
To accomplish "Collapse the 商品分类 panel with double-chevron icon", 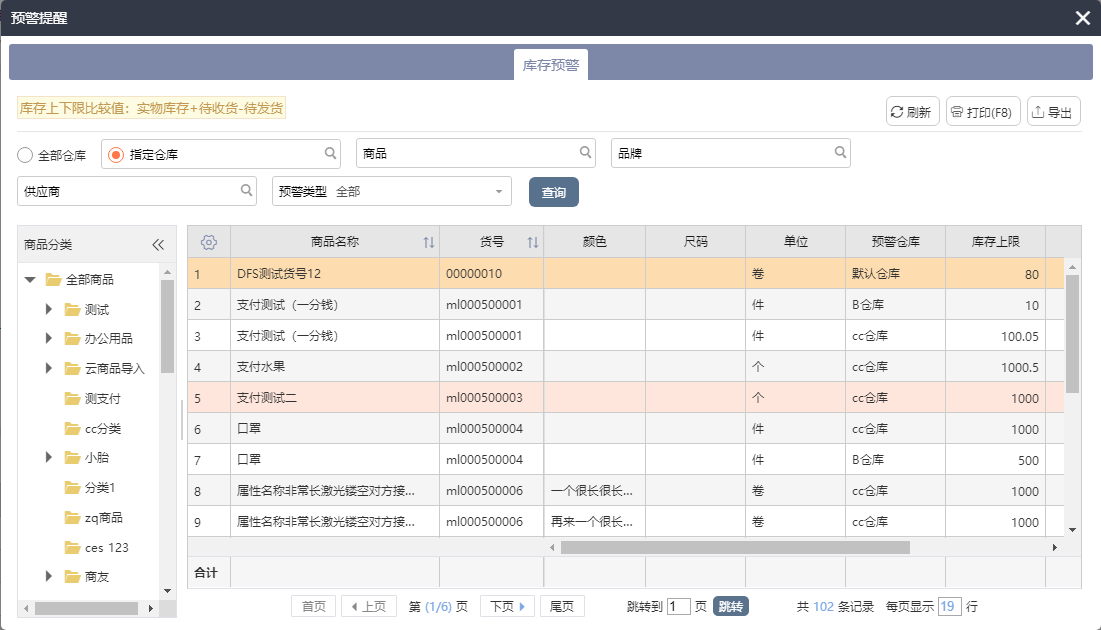I will pyautogui.click(x=157, y=245).
